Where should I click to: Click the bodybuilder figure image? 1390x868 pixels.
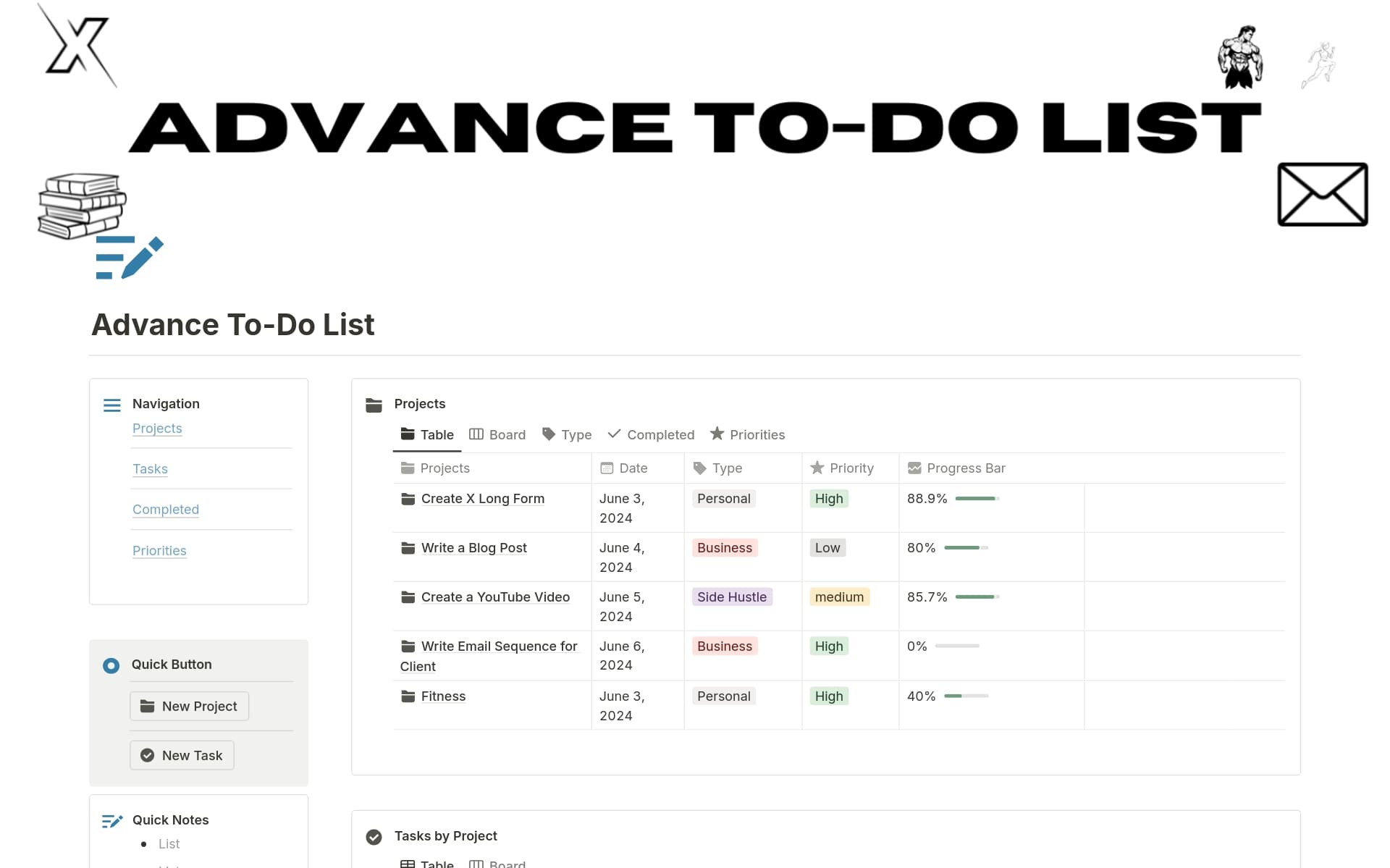pyautogui.click(x=1240, y=57)
